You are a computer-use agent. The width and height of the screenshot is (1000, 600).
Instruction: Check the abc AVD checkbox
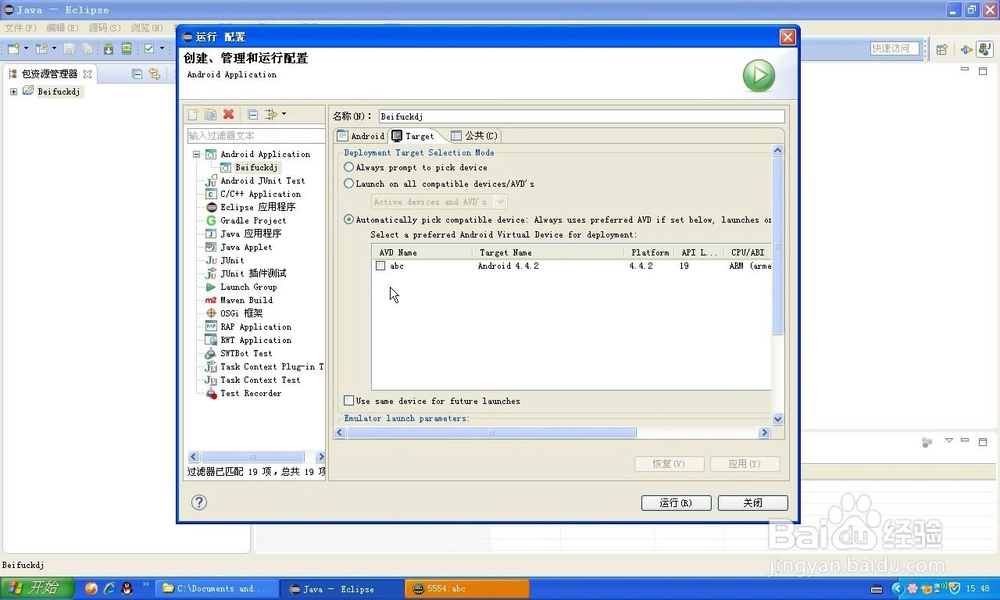(381, 266)
